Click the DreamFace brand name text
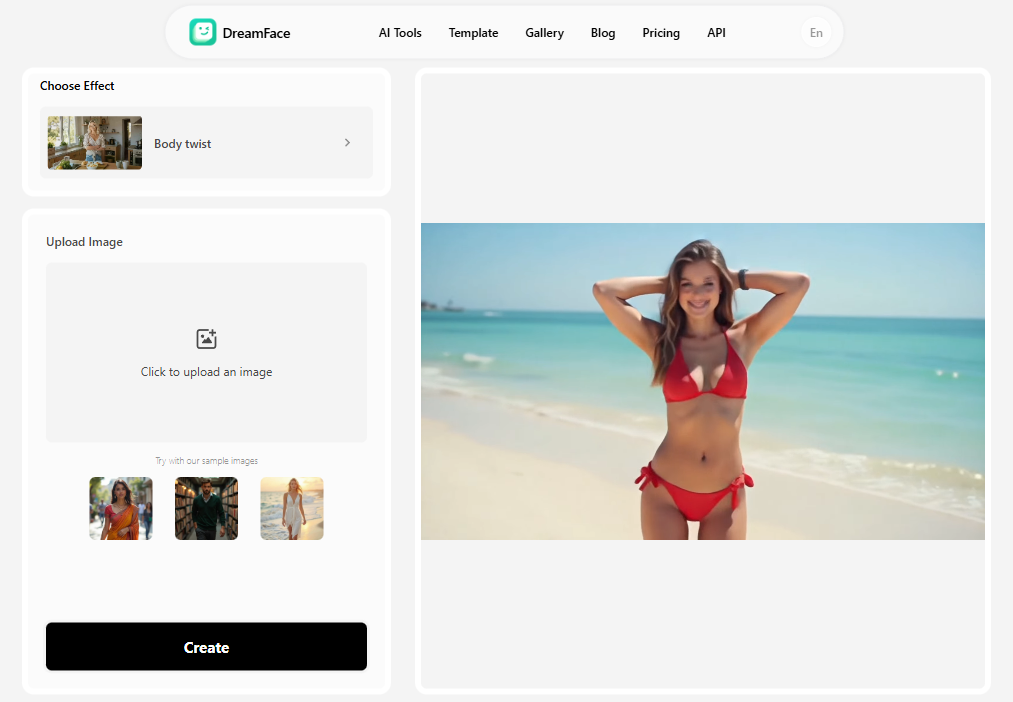 pos(256,33)
